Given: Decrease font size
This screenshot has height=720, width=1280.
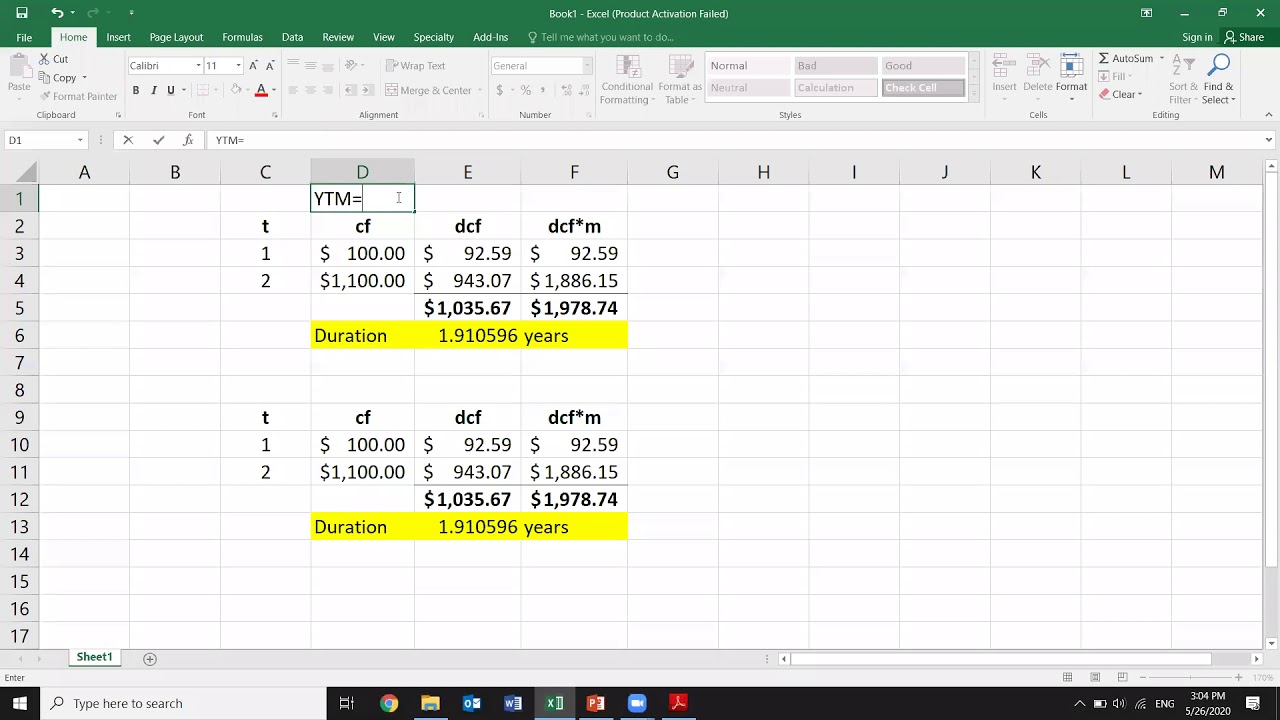Looking at the screenshot, I should tap(270, 65).
